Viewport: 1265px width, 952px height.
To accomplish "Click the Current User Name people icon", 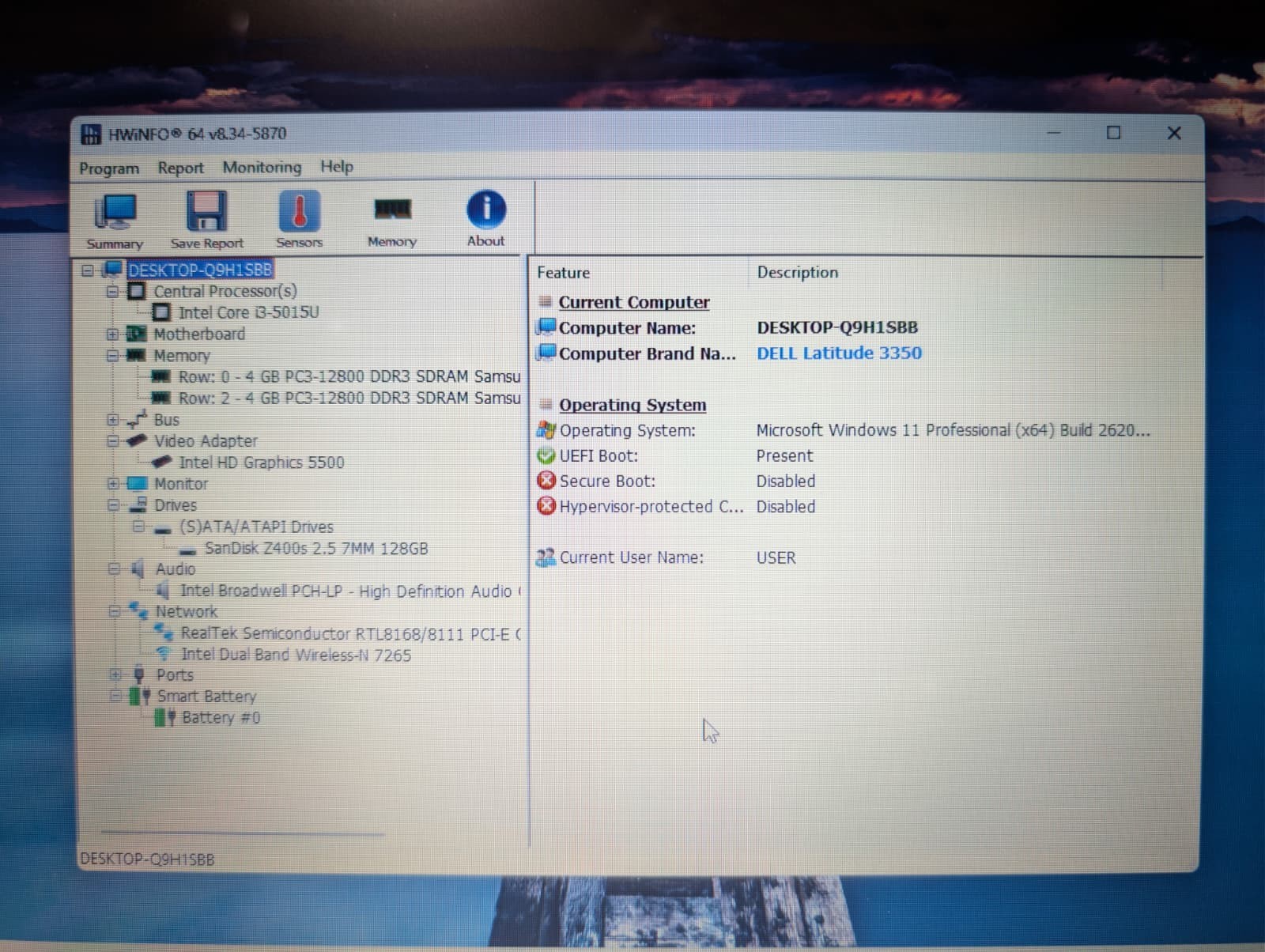I will (546, 557).
